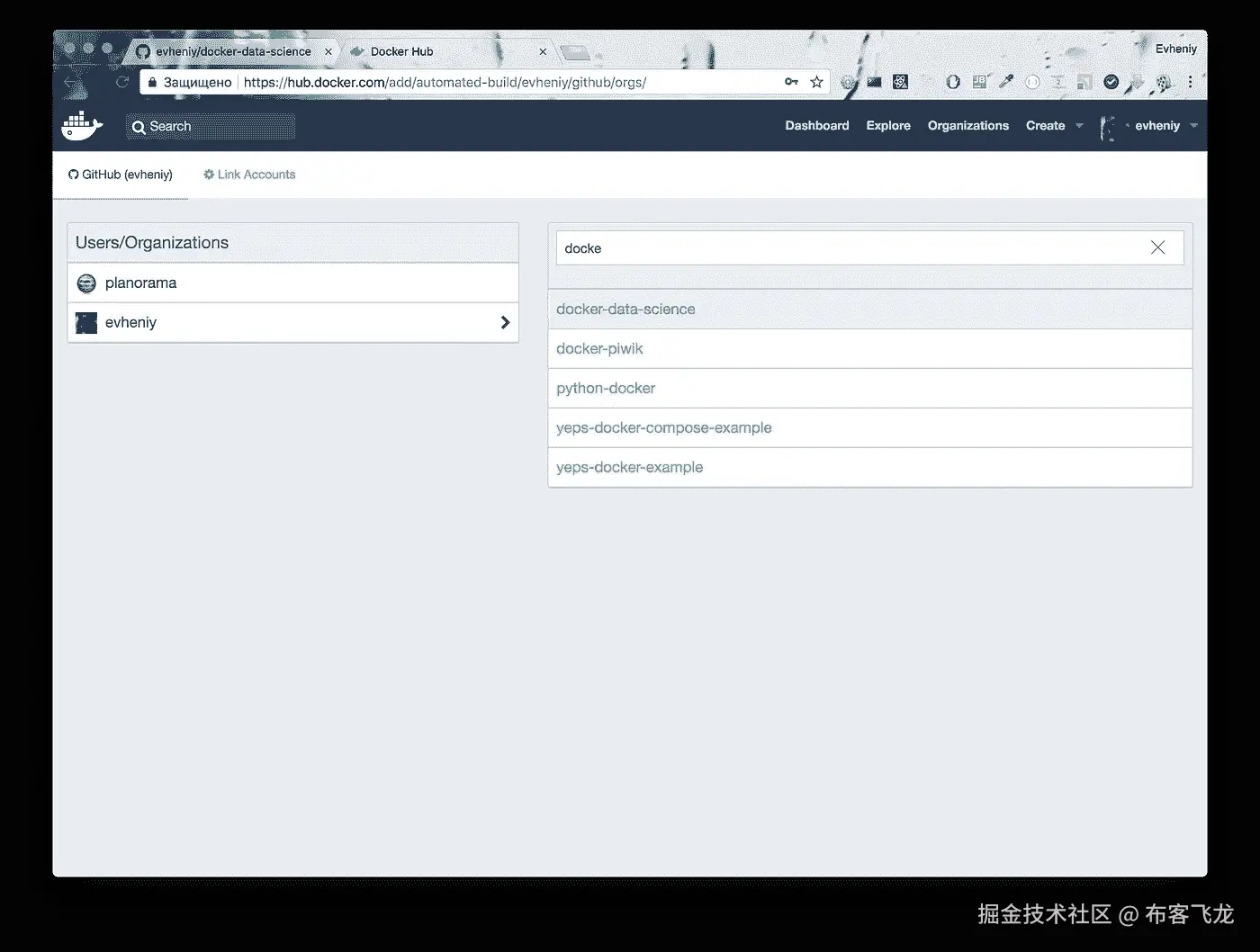
Task: Choose docker-data-science repository
Action: coord(870,309)
